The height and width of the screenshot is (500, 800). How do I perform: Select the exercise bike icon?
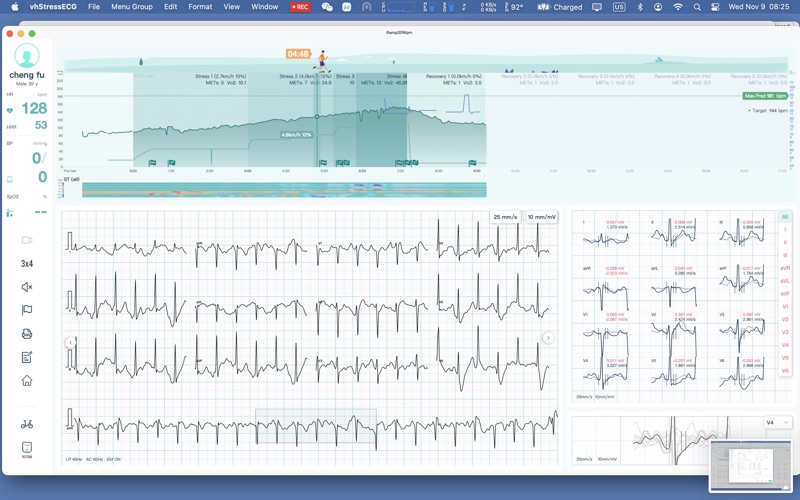(27, 424)
